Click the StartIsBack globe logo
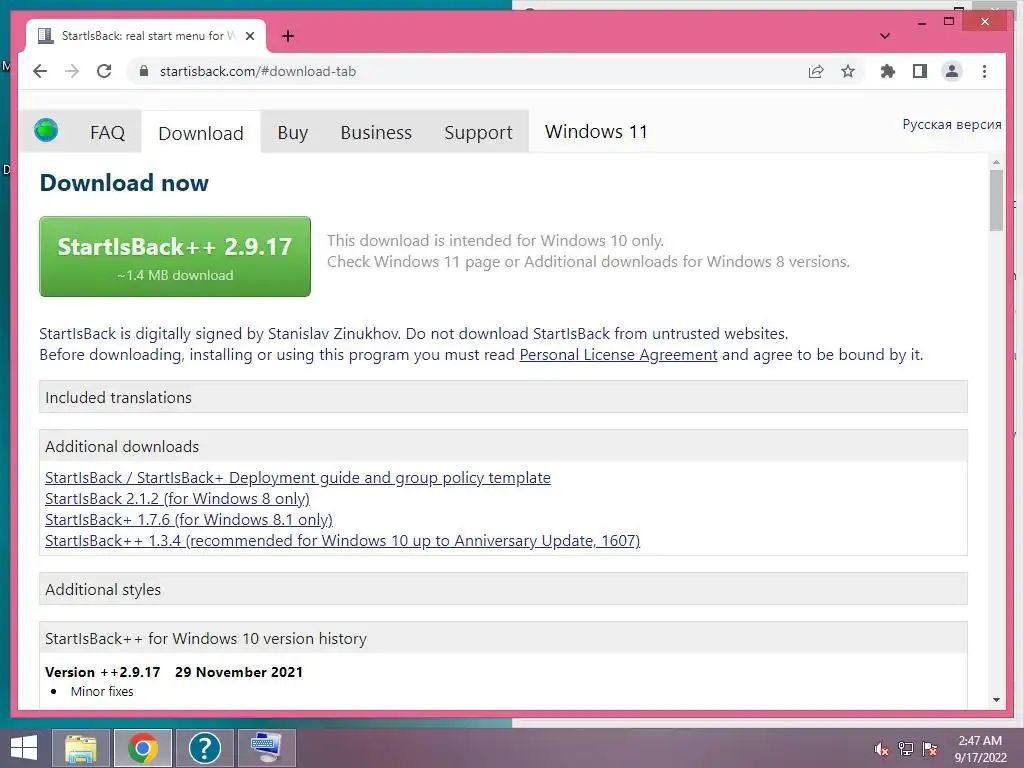This screenshot has height=768, width=1024. coord(46,130)
